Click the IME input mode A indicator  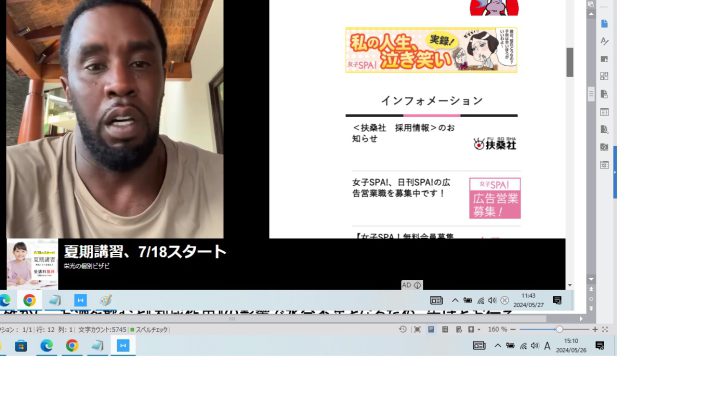coord(547,346)
